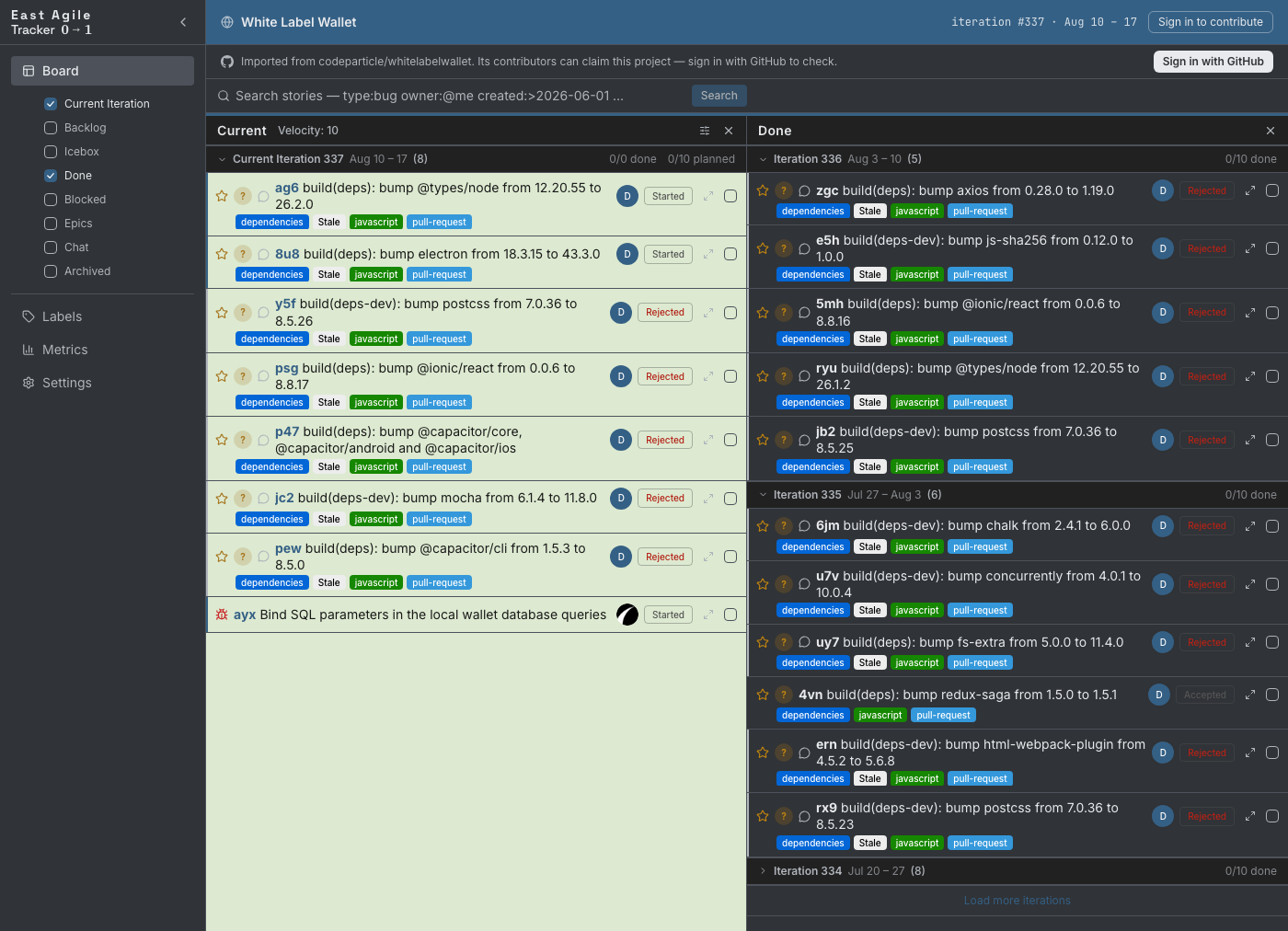Filter by pull-request label on 4vn
This screenshot has width=1288, height=931.
944,715
